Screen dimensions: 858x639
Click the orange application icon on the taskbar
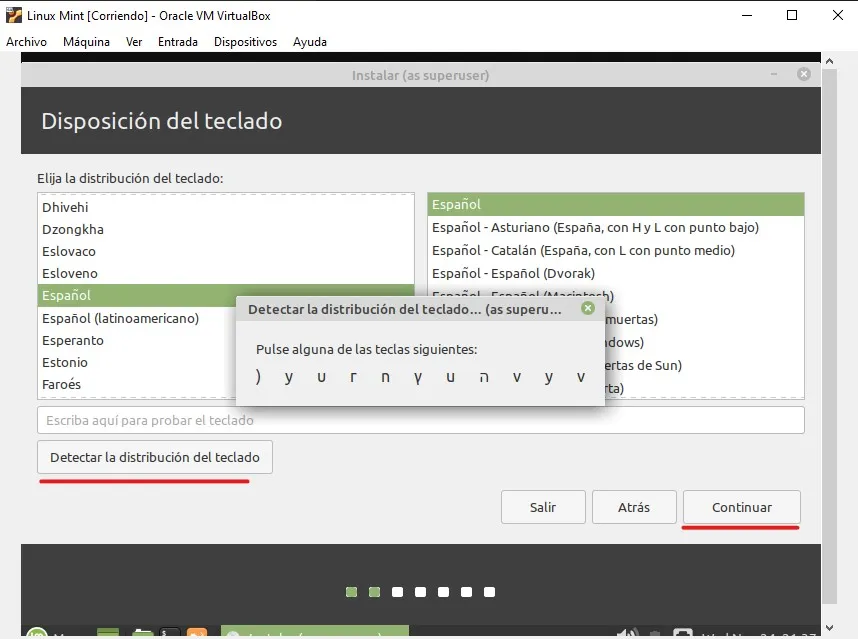pyautogui.click(x=197, y=633)
